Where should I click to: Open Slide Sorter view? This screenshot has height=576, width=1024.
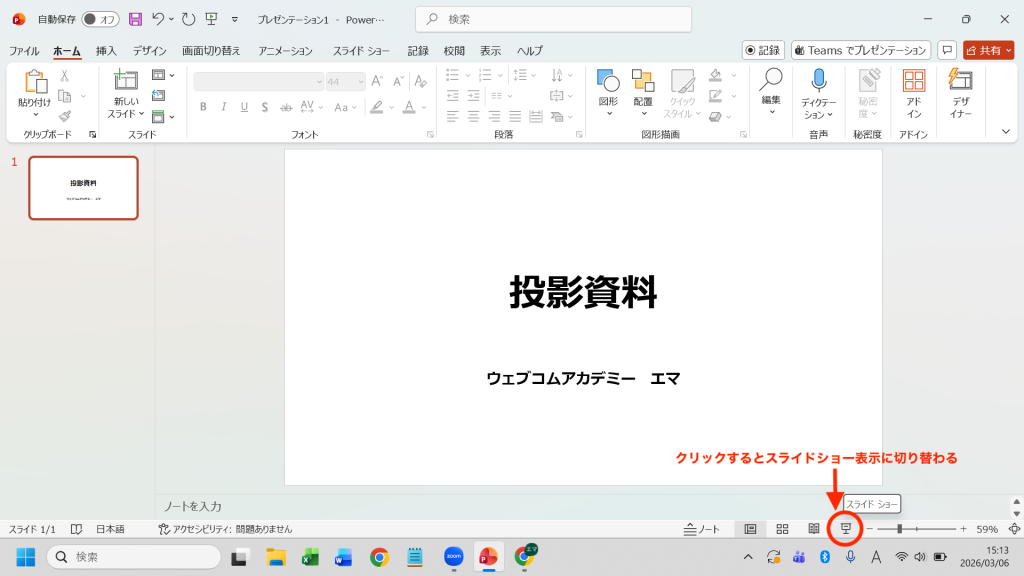pos(782,527)
